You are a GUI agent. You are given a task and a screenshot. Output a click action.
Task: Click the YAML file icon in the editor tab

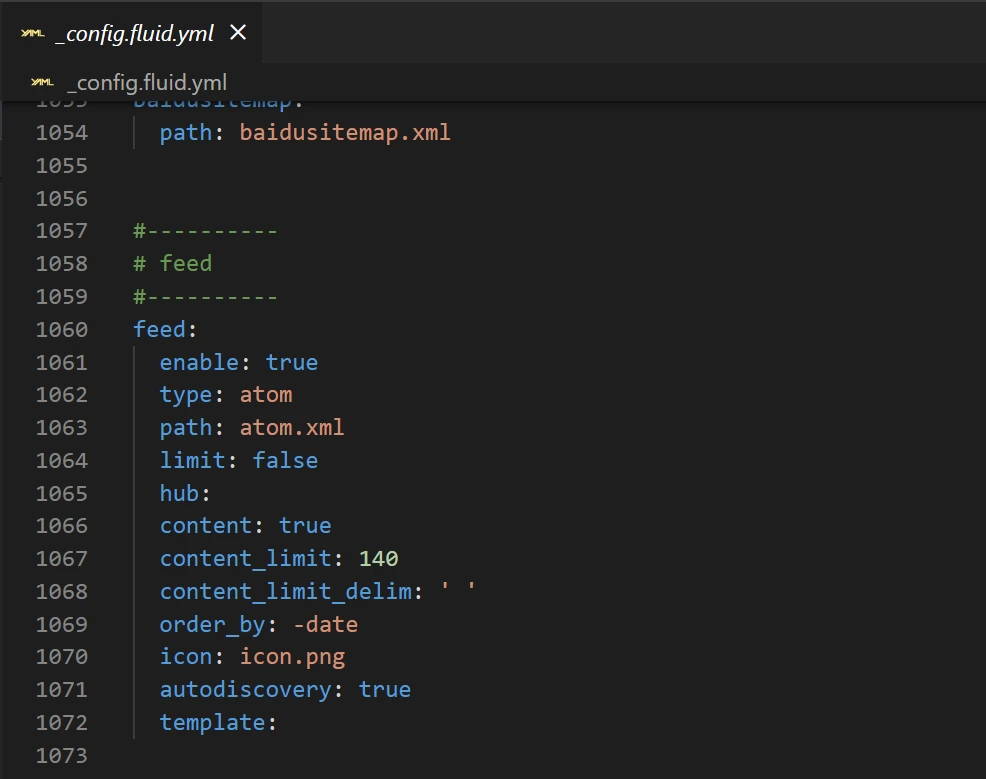(32, 34)
